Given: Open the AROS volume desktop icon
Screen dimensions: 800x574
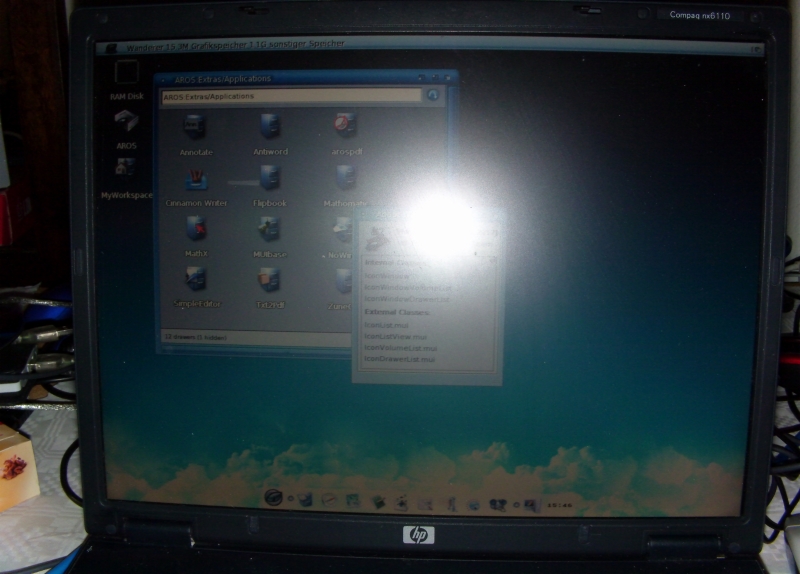Looking at the screenshot, I should pyautogui.click(x=126, y=124).
